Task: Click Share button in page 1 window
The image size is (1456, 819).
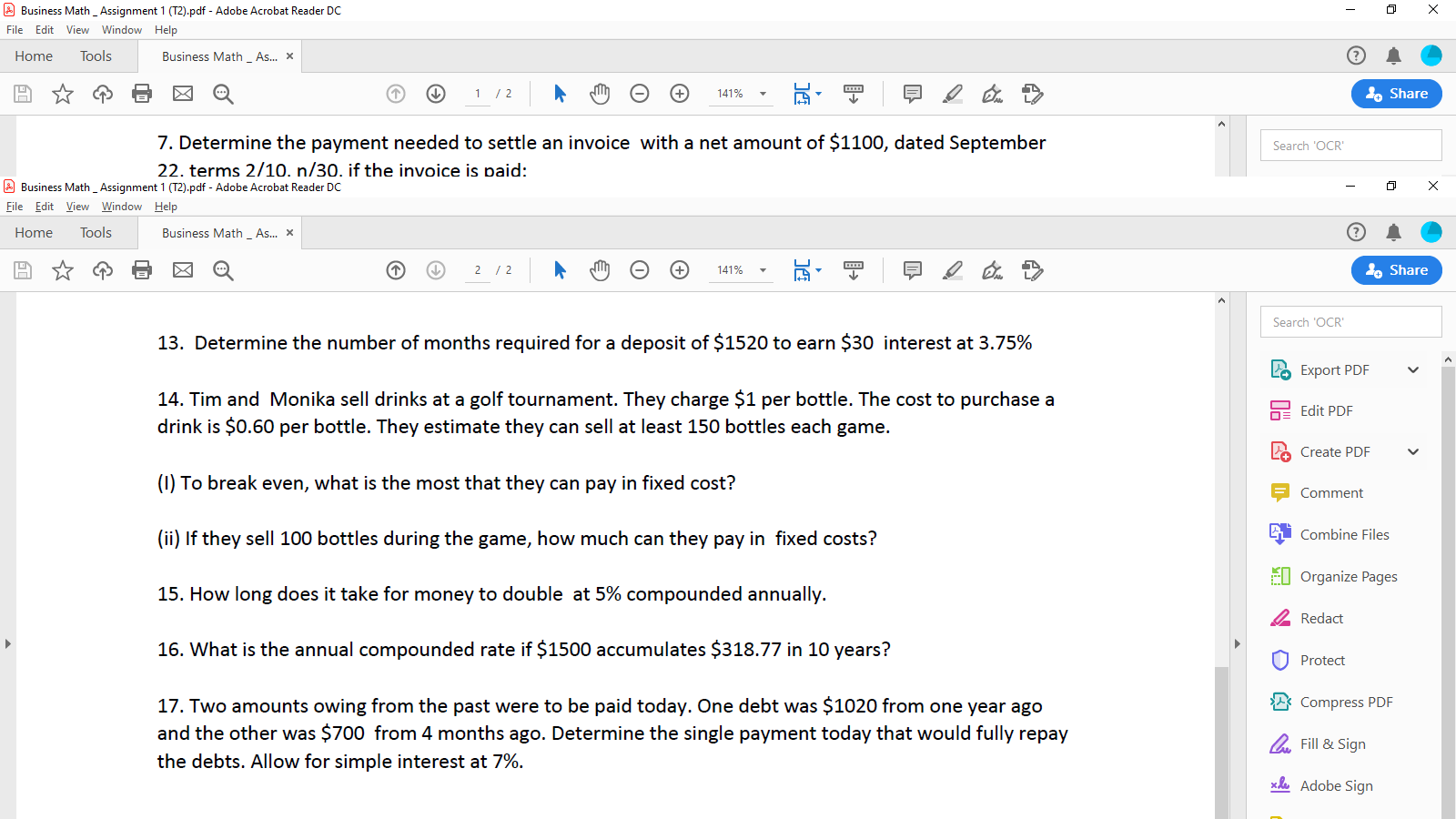Action: click(x=1397, y=94)
